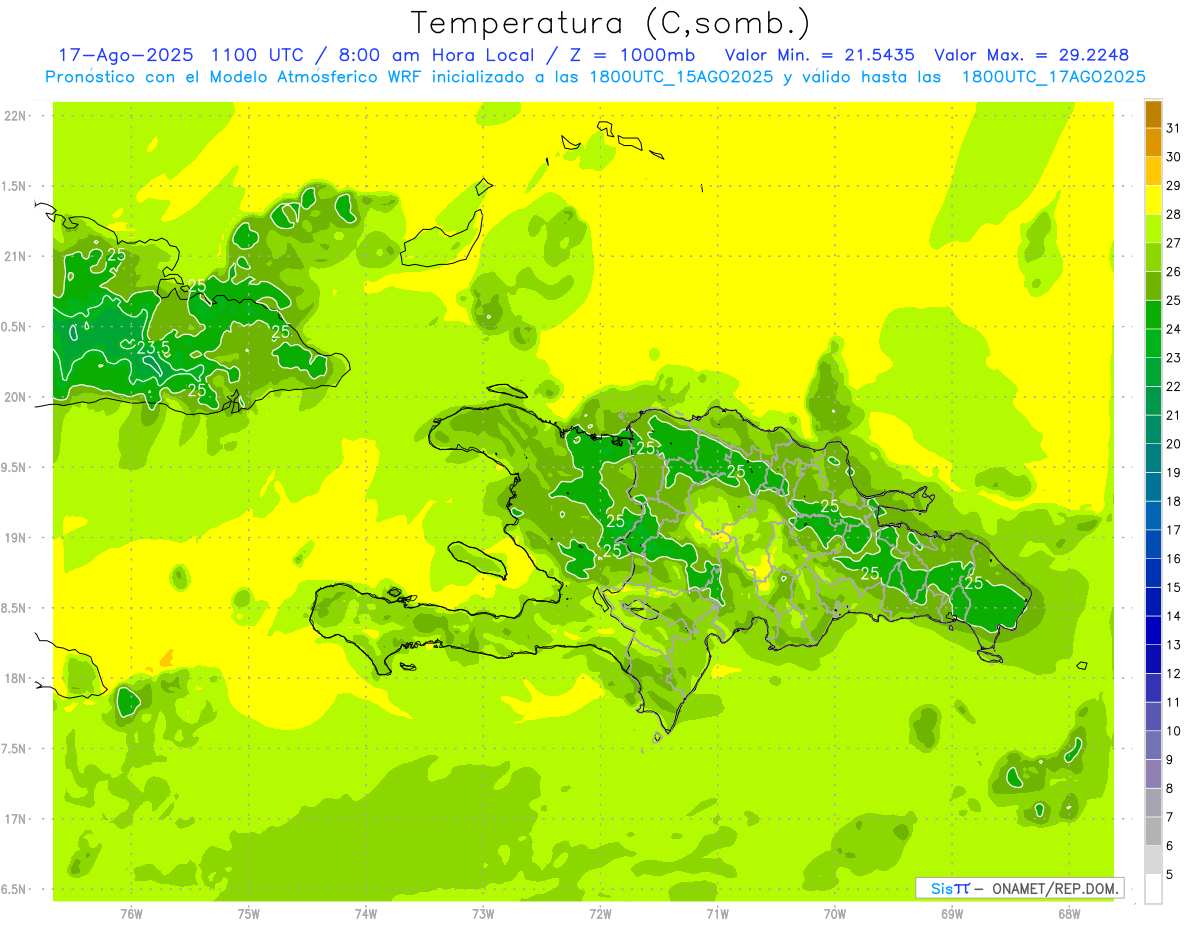The width and height of the screenshot is (1200, 927).
Task: Click the '19N' latitude label
Action: [14, 537]
